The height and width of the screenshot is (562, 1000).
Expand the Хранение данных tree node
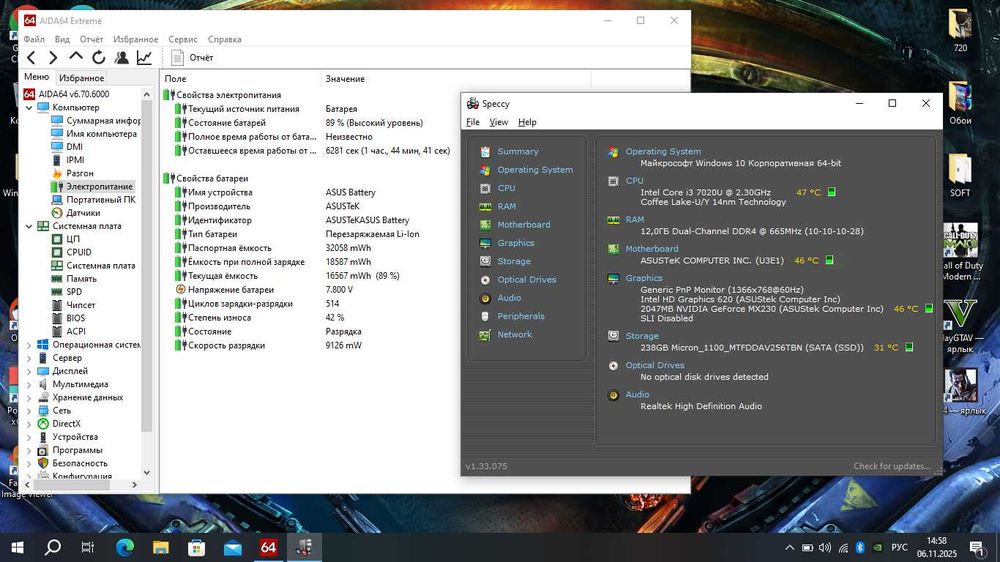pyautogui.click(x=29, y=397)
